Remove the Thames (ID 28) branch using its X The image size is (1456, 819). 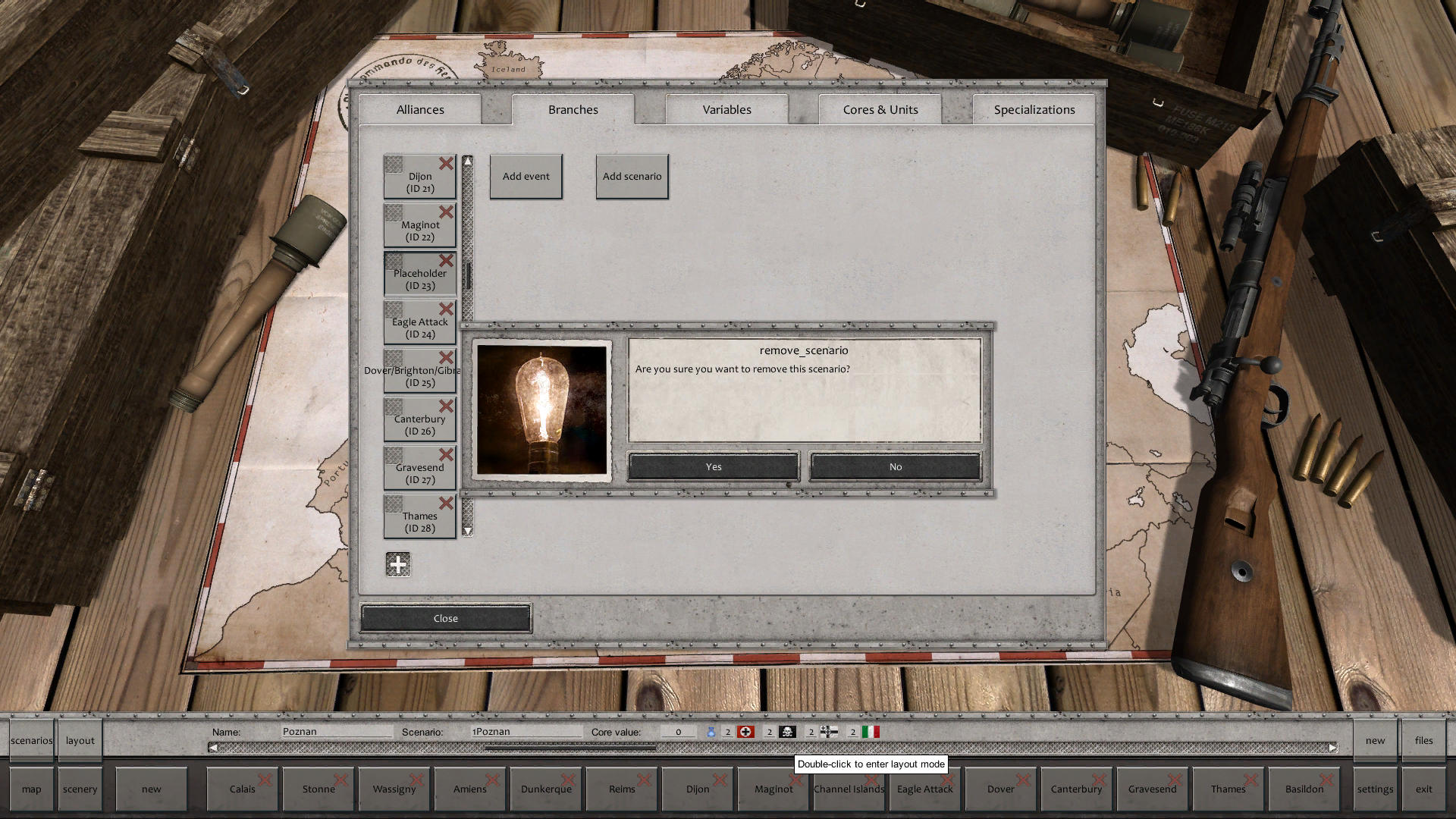click(447, 503)
